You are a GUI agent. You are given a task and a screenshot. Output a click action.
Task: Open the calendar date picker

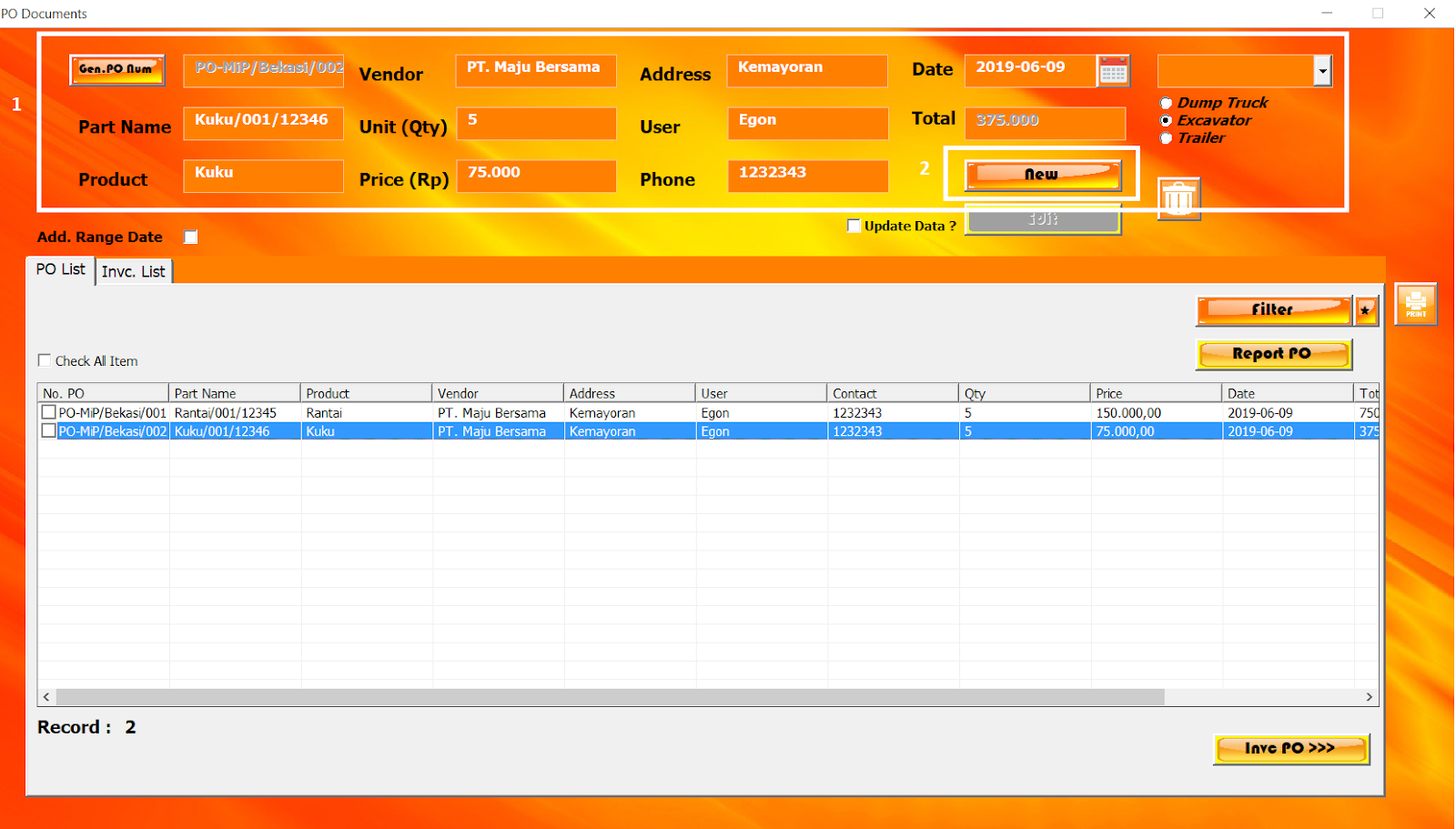(1114, 70)
